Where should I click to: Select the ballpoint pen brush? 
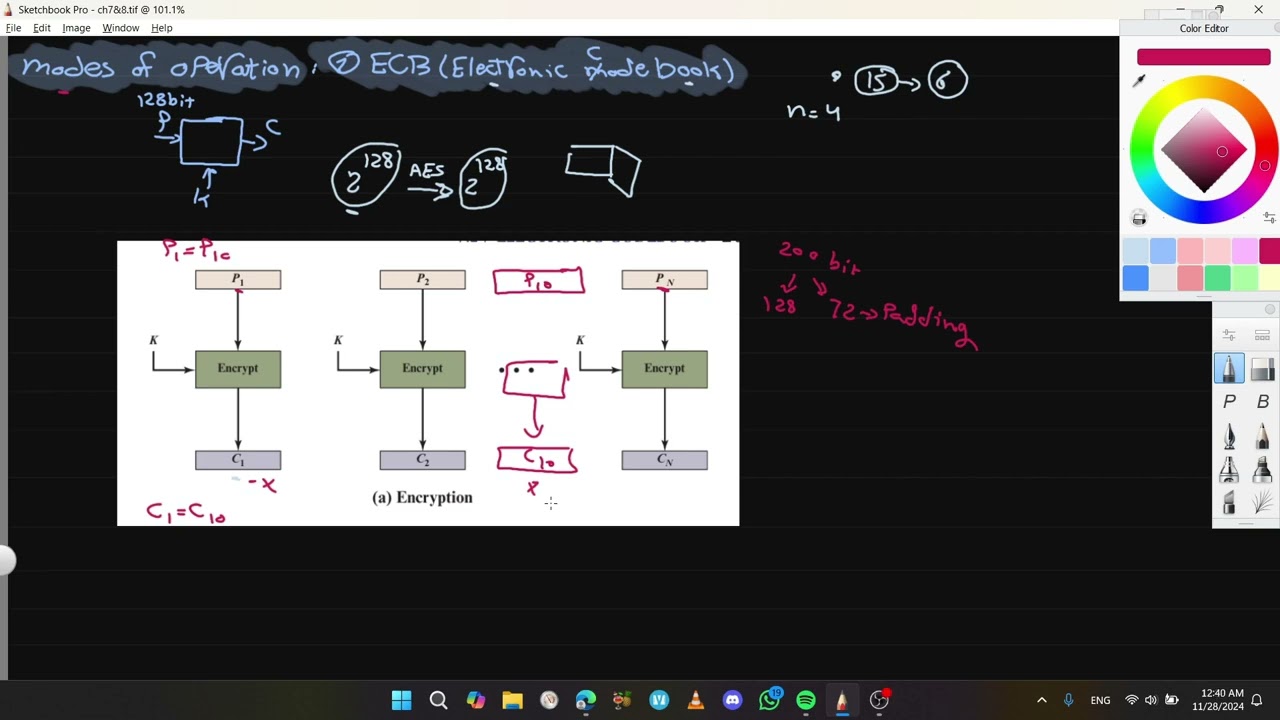(x=1229, y=368)
